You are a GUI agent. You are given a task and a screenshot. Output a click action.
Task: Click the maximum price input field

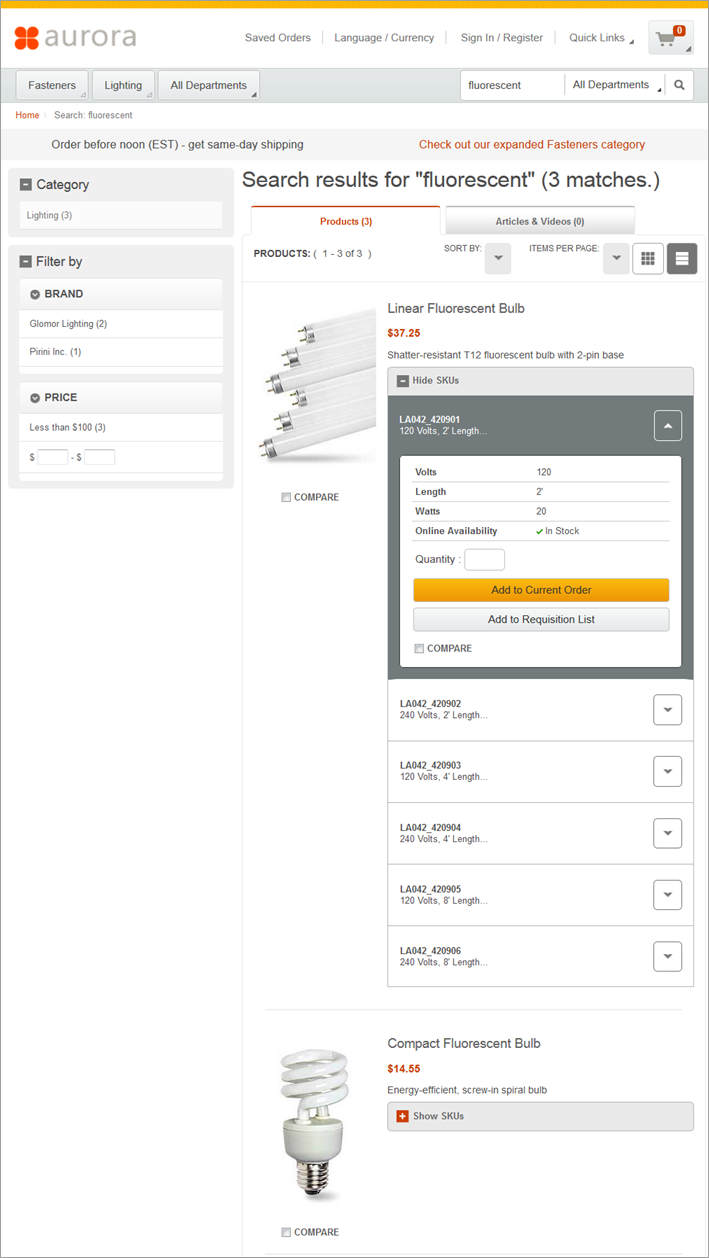tap(99, 457)
